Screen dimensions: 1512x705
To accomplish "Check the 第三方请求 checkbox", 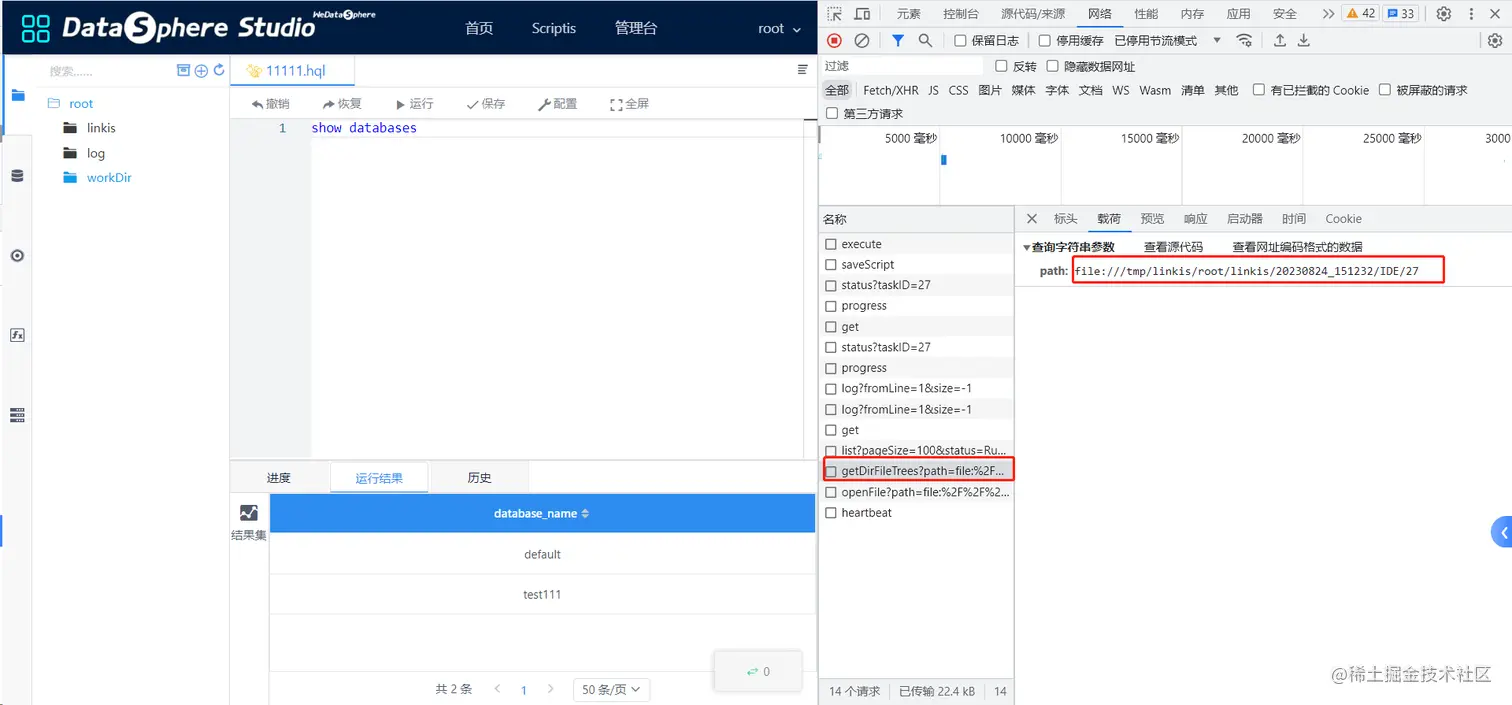I will [x=831, y=114].
